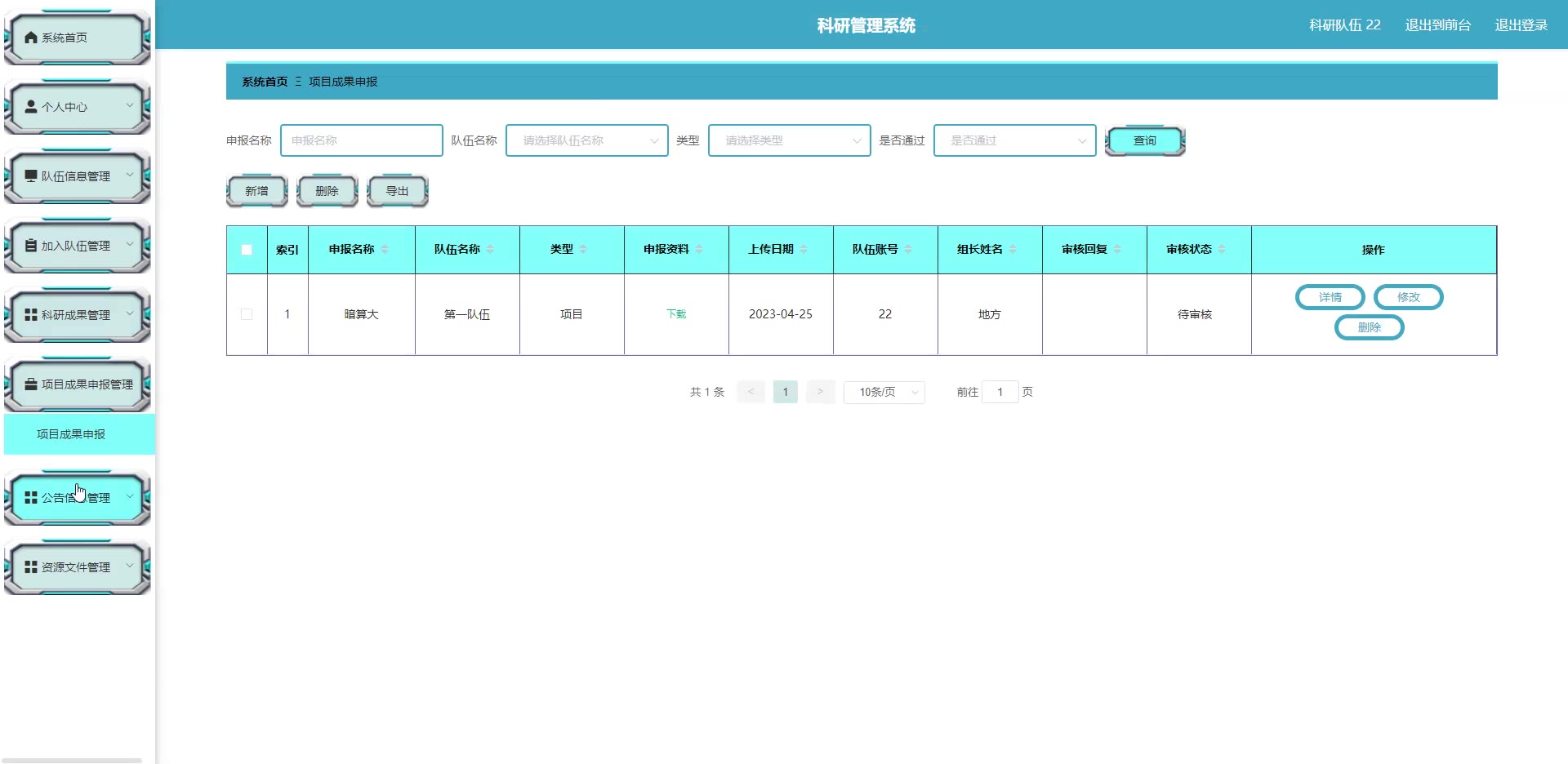The image size is (1568, 764).
Task: Open the 项目成果申报管理 sidebar menu
Action: [78, 384]
